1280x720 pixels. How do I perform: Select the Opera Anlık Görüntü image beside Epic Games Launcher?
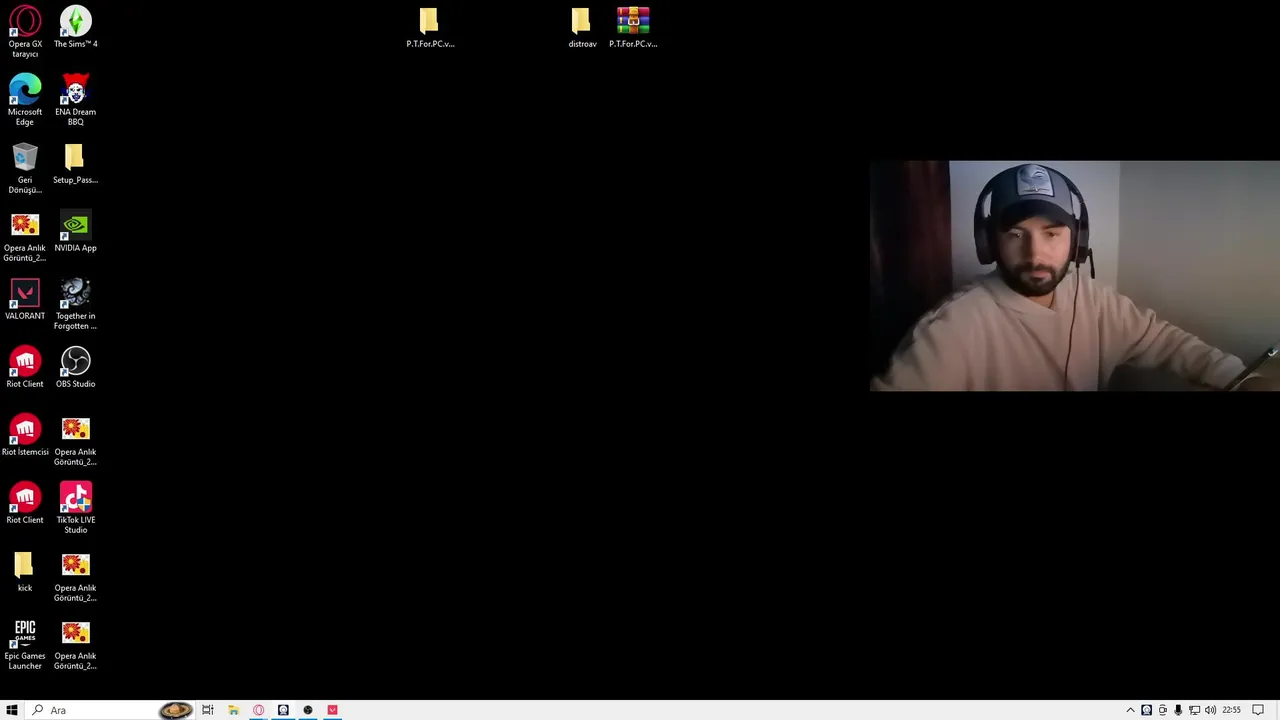coord(75,644)
